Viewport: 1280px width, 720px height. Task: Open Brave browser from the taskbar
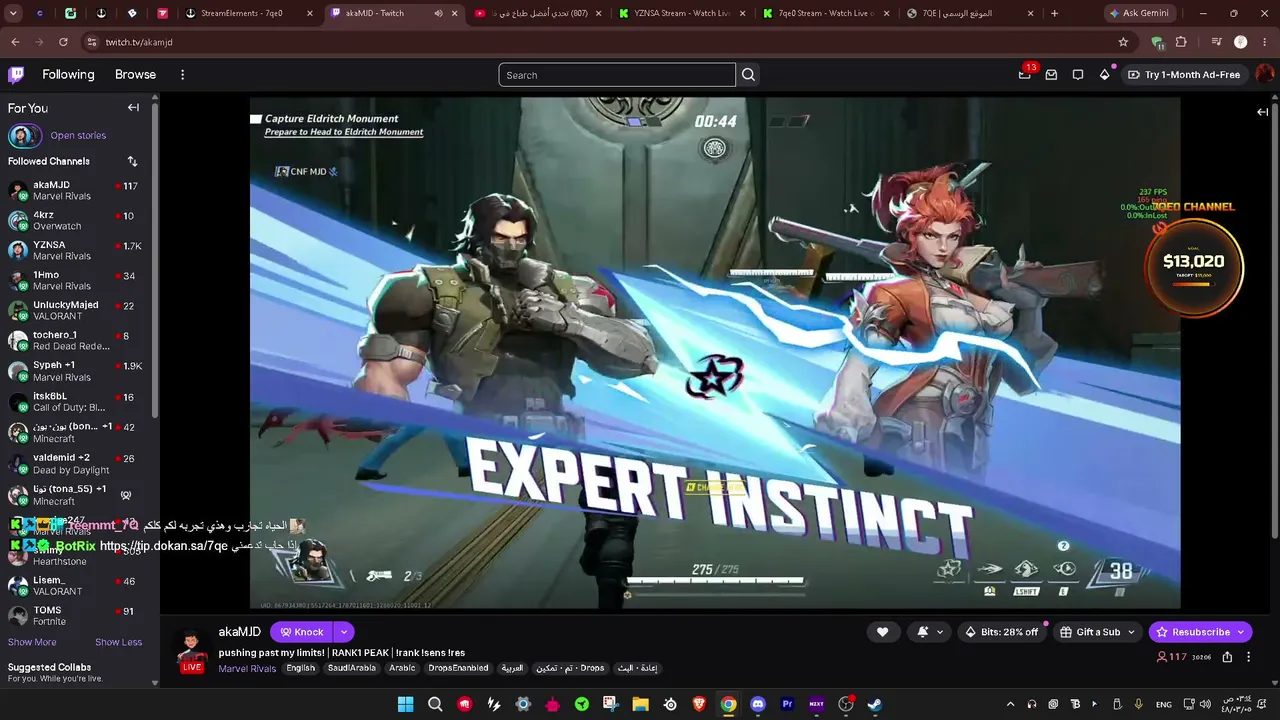pos(699,704)
